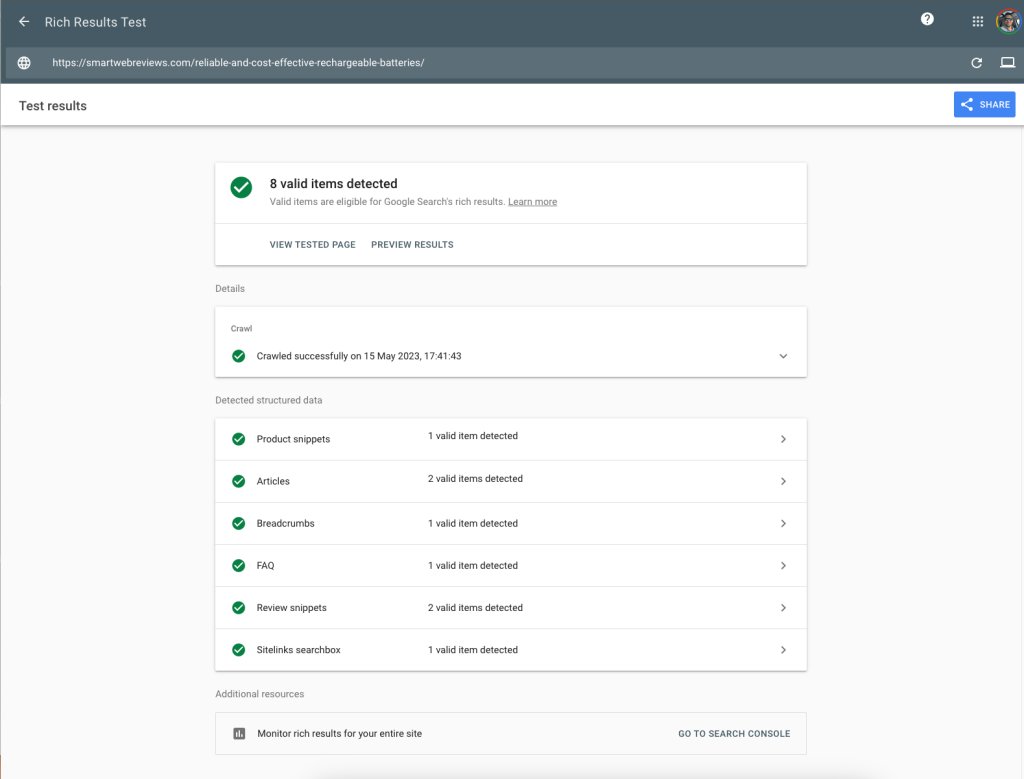The image size is (1024, 779).
Task: Open the help question mark icon
Action: (x=927, y=19)
